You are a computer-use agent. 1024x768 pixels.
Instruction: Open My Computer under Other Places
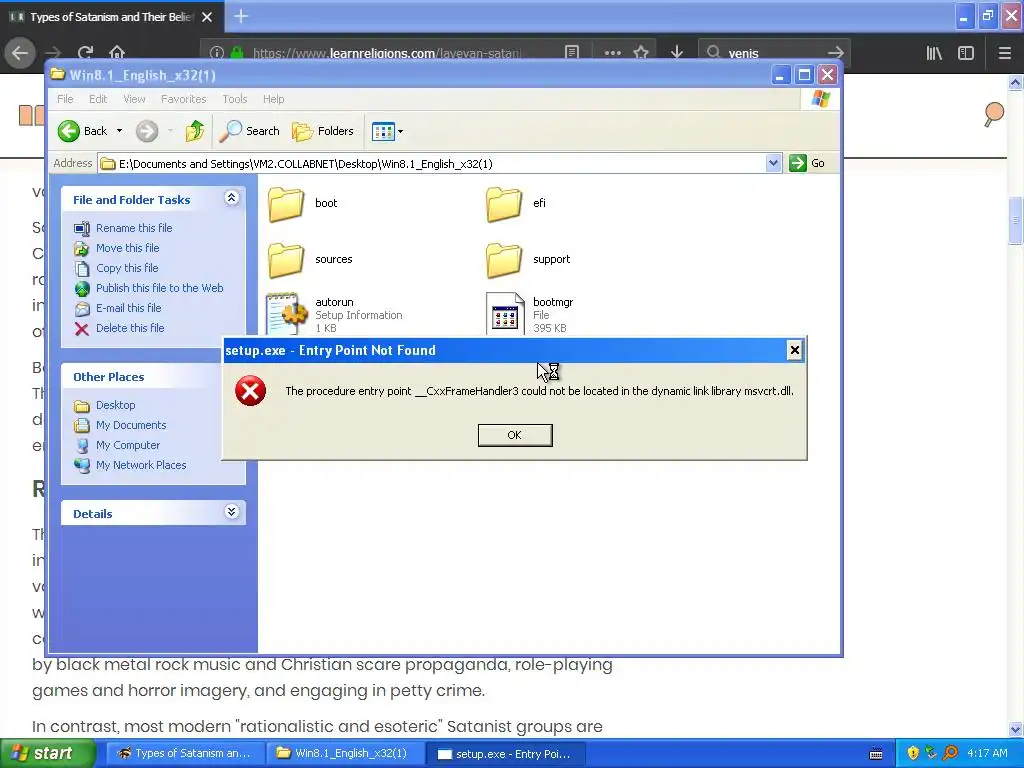coord(128,445)
